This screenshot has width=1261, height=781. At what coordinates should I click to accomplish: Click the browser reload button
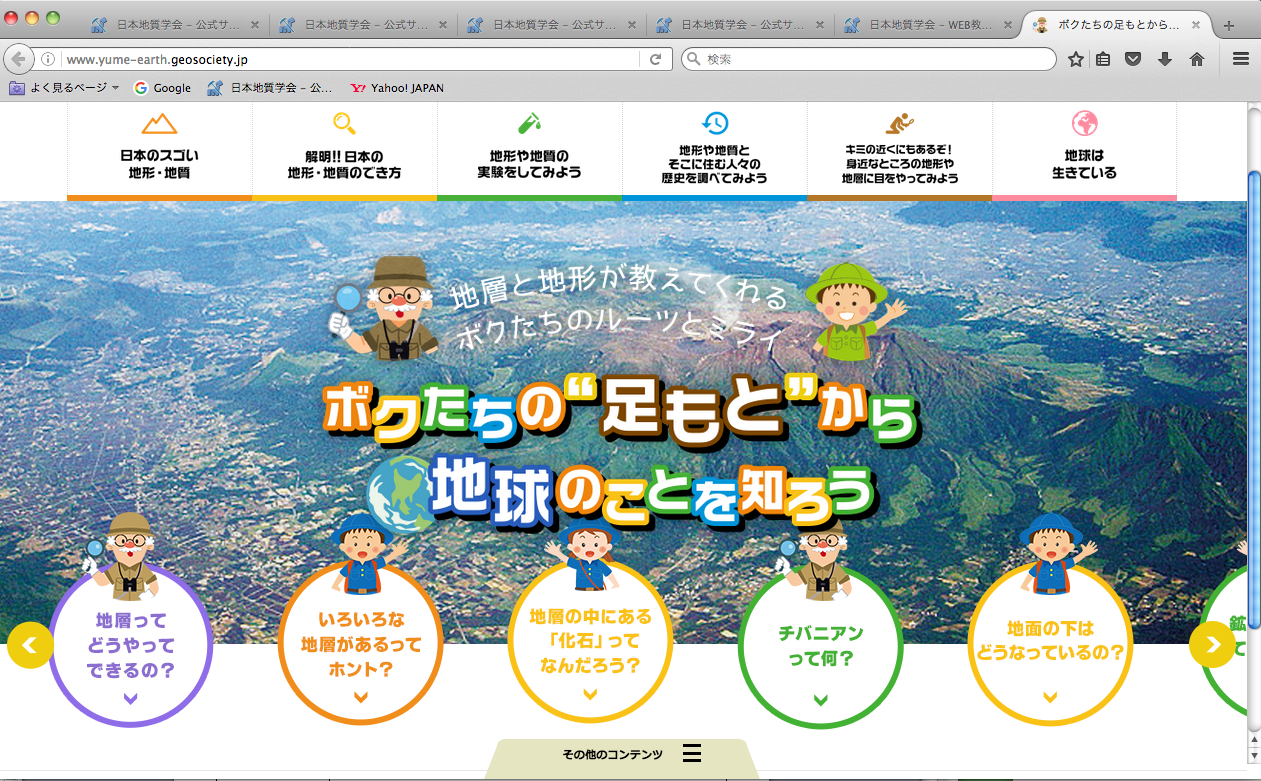tap(655, 59)
